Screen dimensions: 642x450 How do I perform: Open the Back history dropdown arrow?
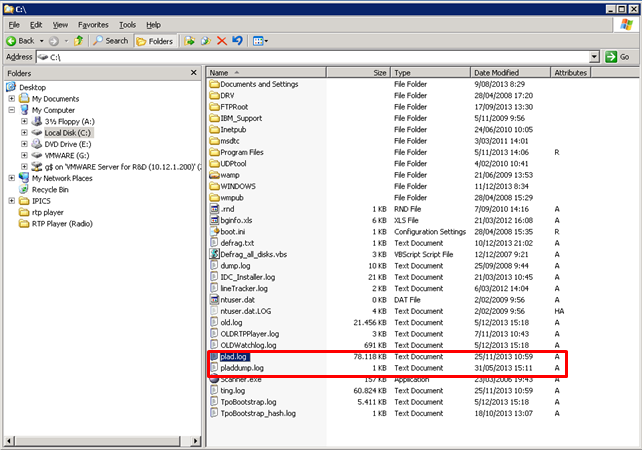41,41
